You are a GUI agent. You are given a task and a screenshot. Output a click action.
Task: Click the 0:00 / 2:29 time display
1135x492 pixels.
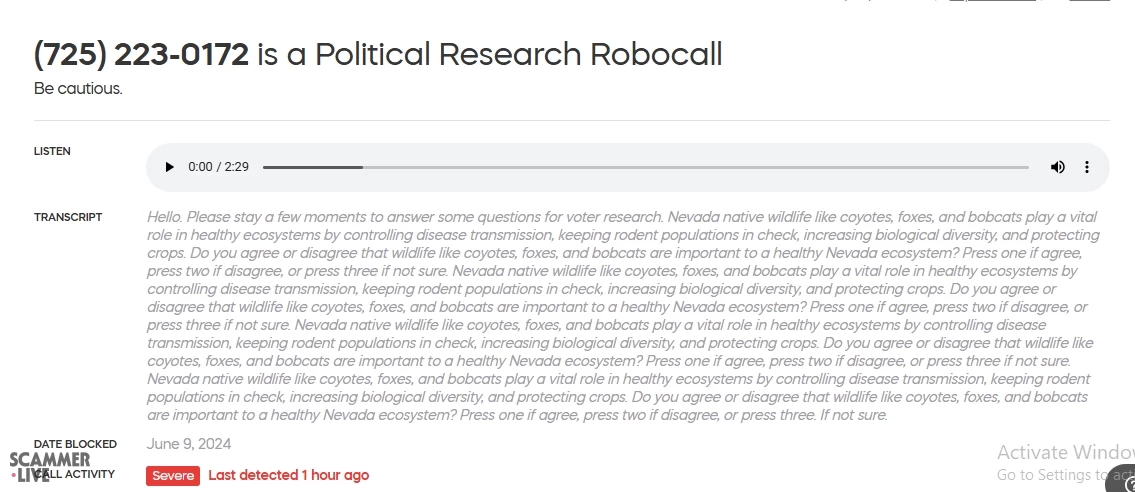[218, 167]
